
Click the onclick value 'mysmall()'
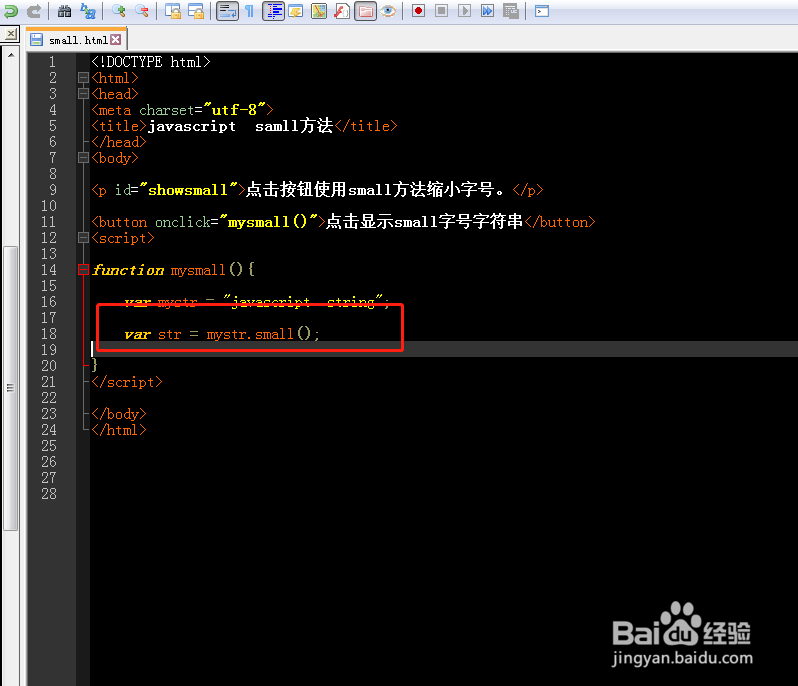268,222
